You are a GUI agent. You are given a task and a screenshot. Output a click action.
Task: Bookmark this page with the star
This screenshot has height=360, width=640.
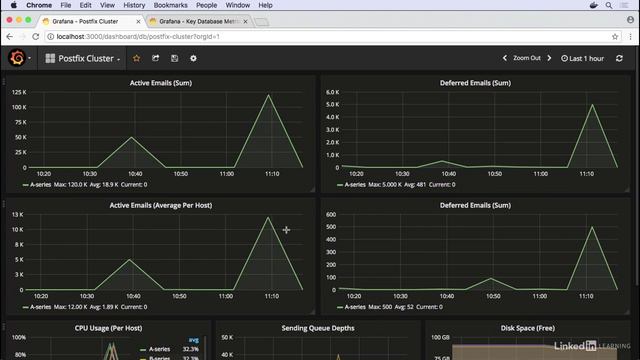tap(615, 37)
